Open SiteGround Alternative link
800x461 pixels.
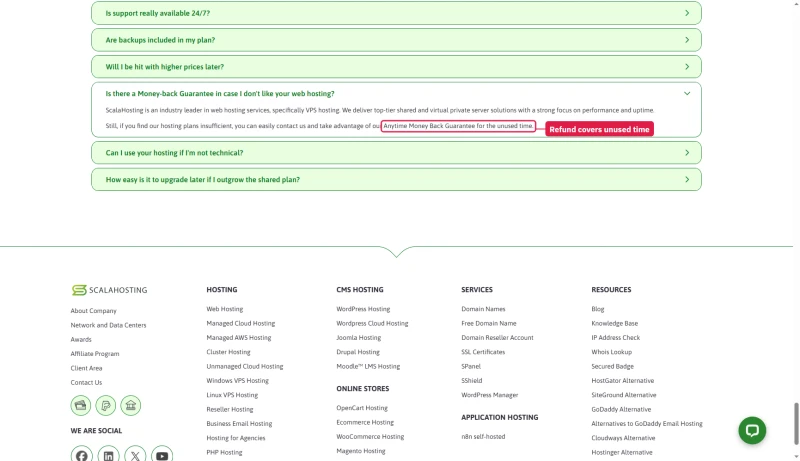pos(623,395)
